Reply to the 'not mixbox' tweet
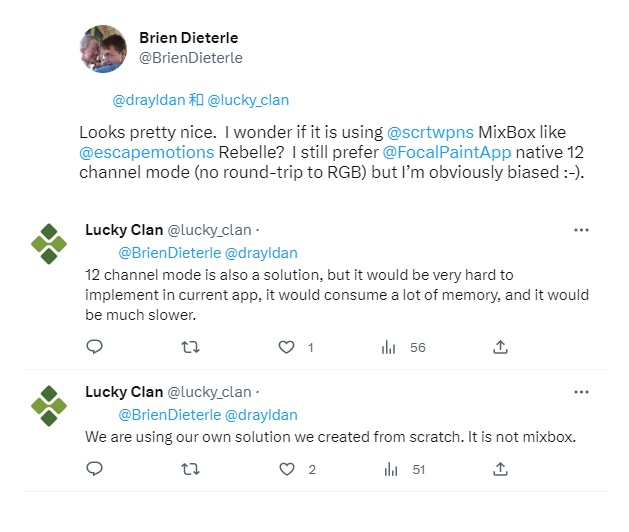Screen dimensions: 629x532 95,469
